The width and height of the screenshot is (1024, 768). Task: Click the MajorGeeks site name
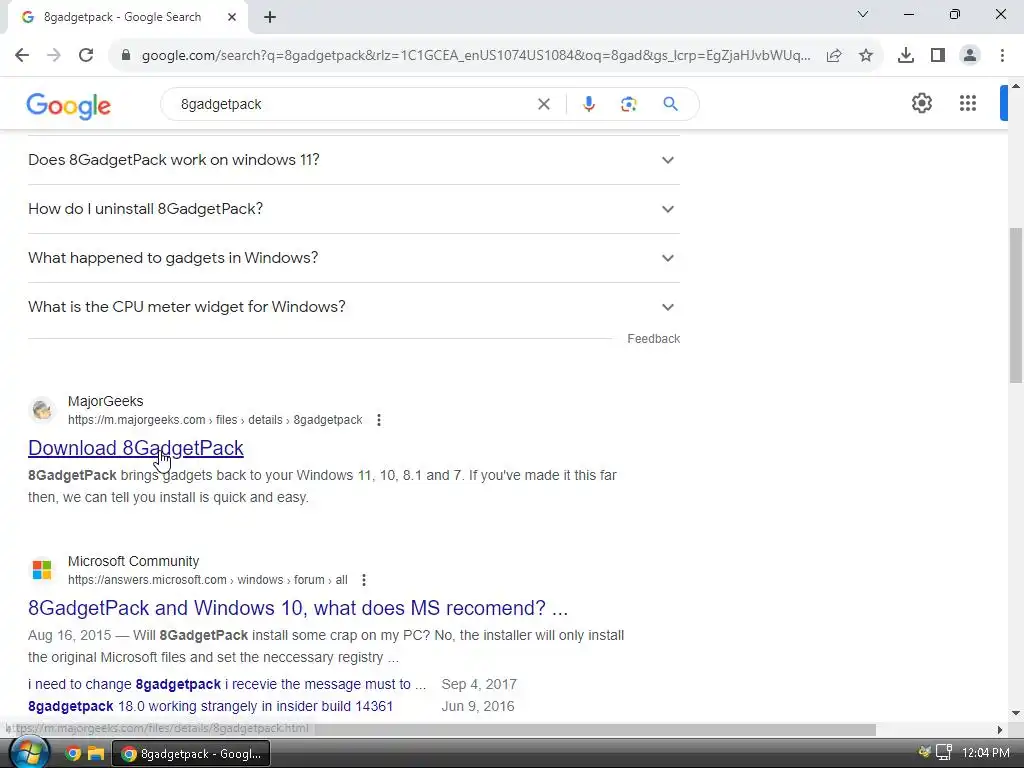click(105, 401)
